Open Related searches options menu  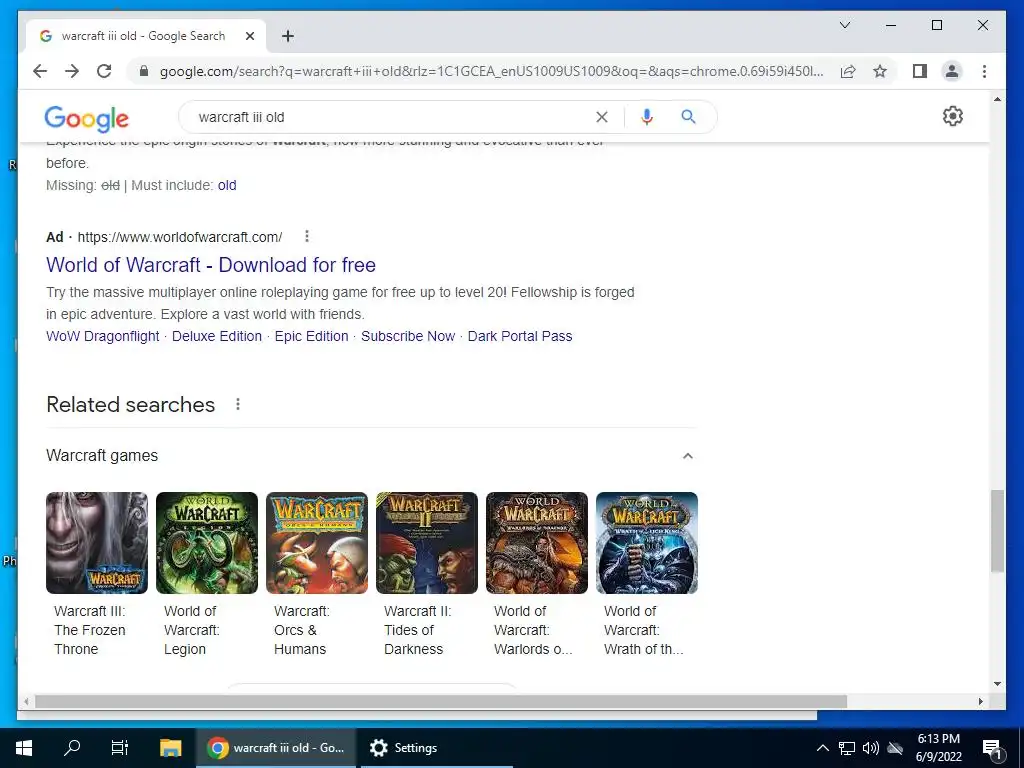(x=238, y=404)
